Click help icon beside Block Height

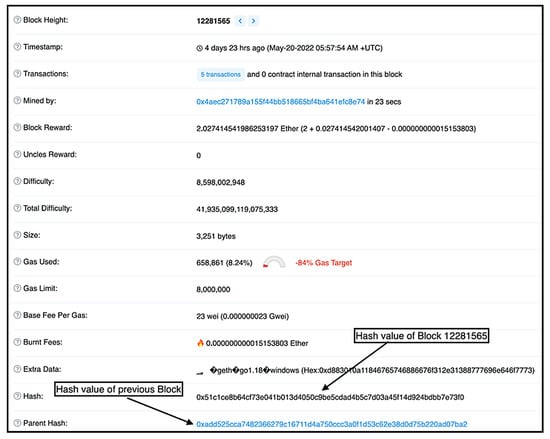point(17,20)
